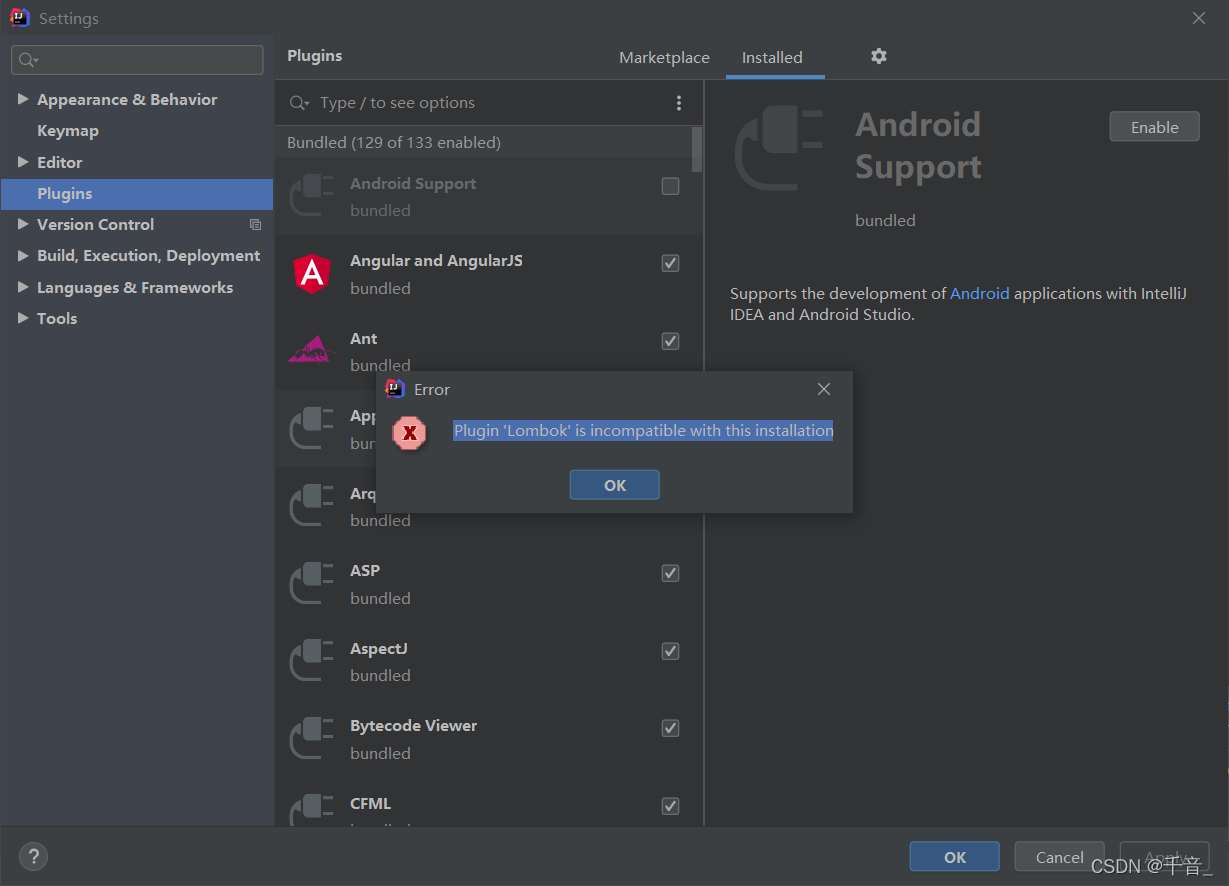This screenshot has width=1229, height=886.
Task: Close the Settings window
Action: pyautogui.click(x=1199, y=18)
